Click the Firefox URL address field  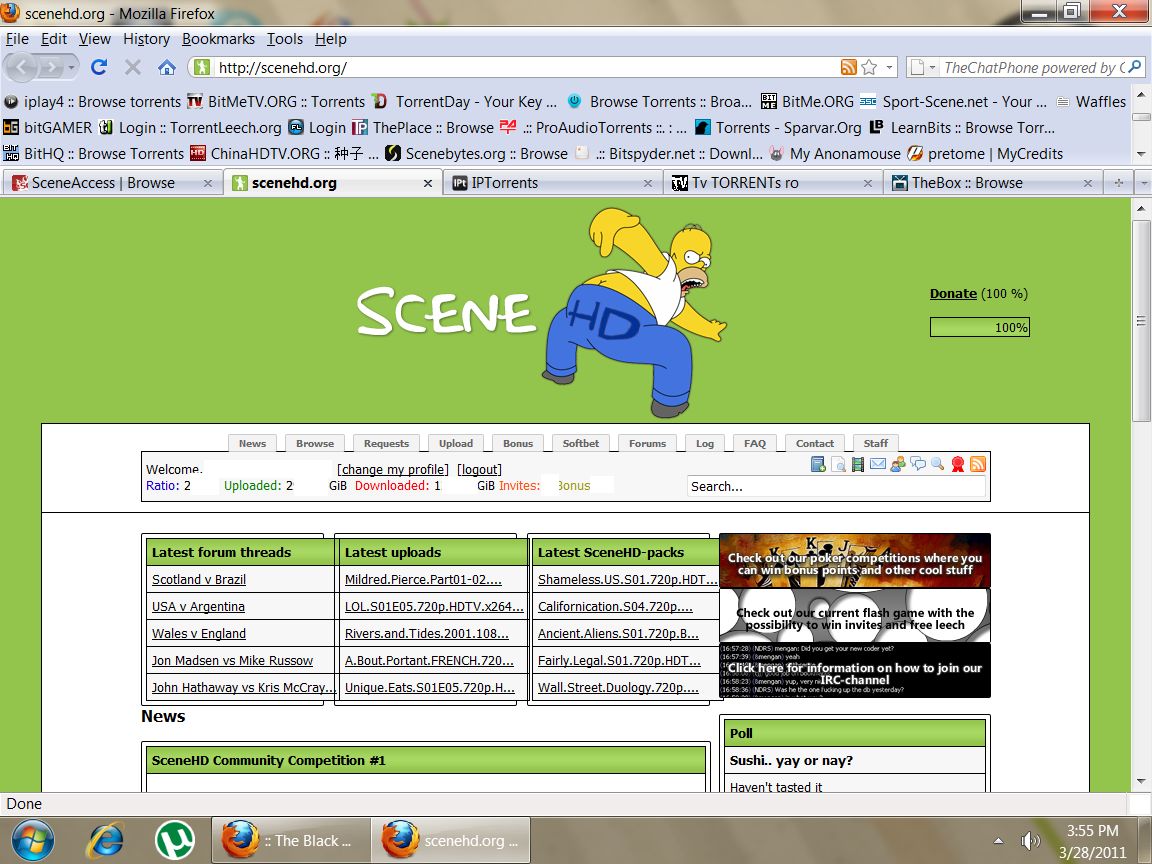tap(525, 68)
